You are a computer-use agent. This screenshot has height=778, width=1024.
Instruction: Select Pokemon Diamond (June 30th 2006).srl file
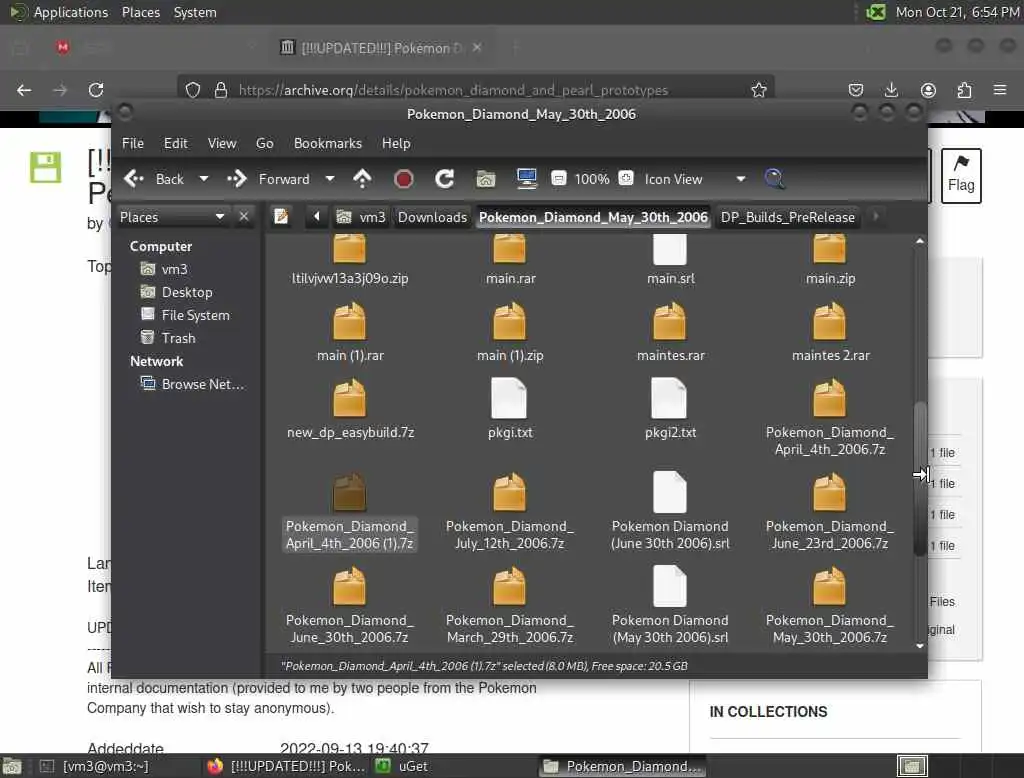pos(670,511)
